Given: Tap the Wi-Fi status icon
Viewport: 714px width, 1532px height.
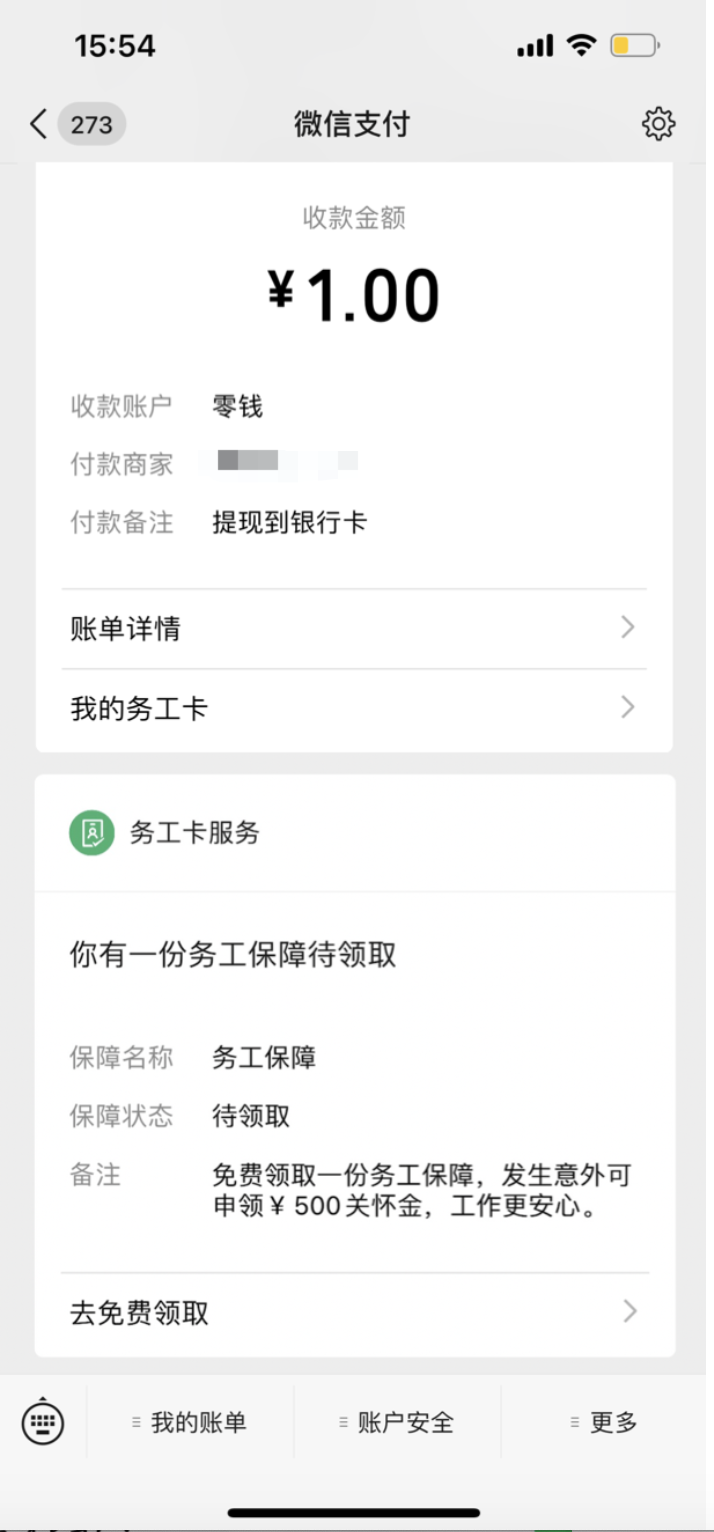Looking at the screenshot, I should point(580,45).
